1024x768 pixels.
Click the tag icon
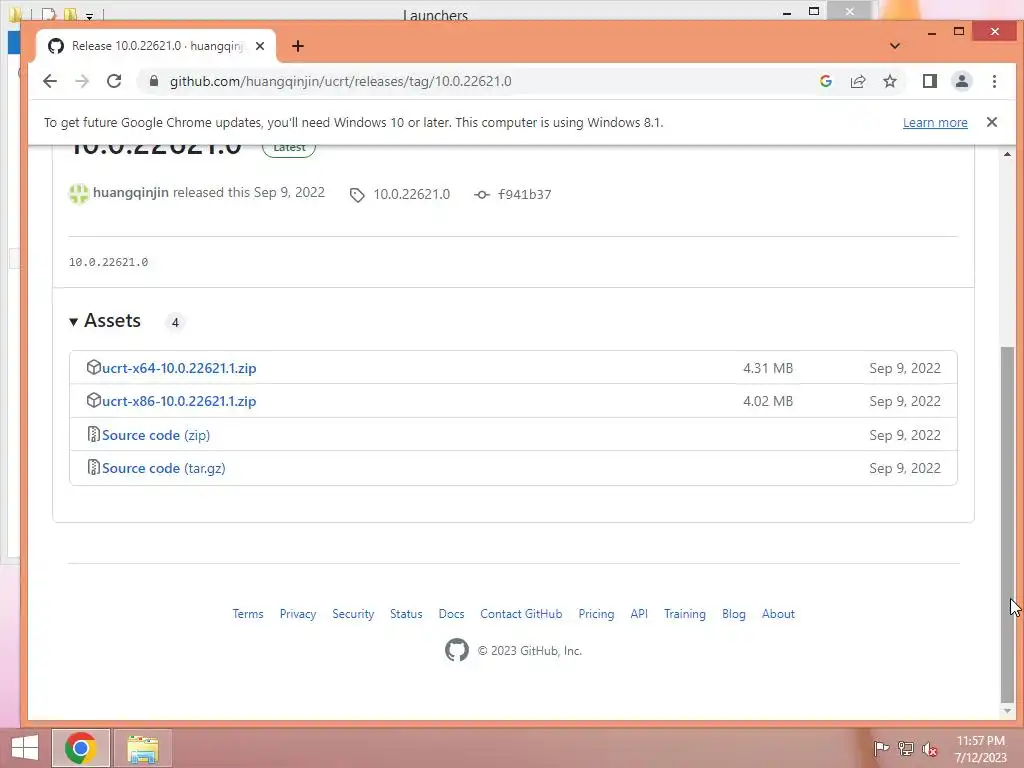tap(357, 195)
